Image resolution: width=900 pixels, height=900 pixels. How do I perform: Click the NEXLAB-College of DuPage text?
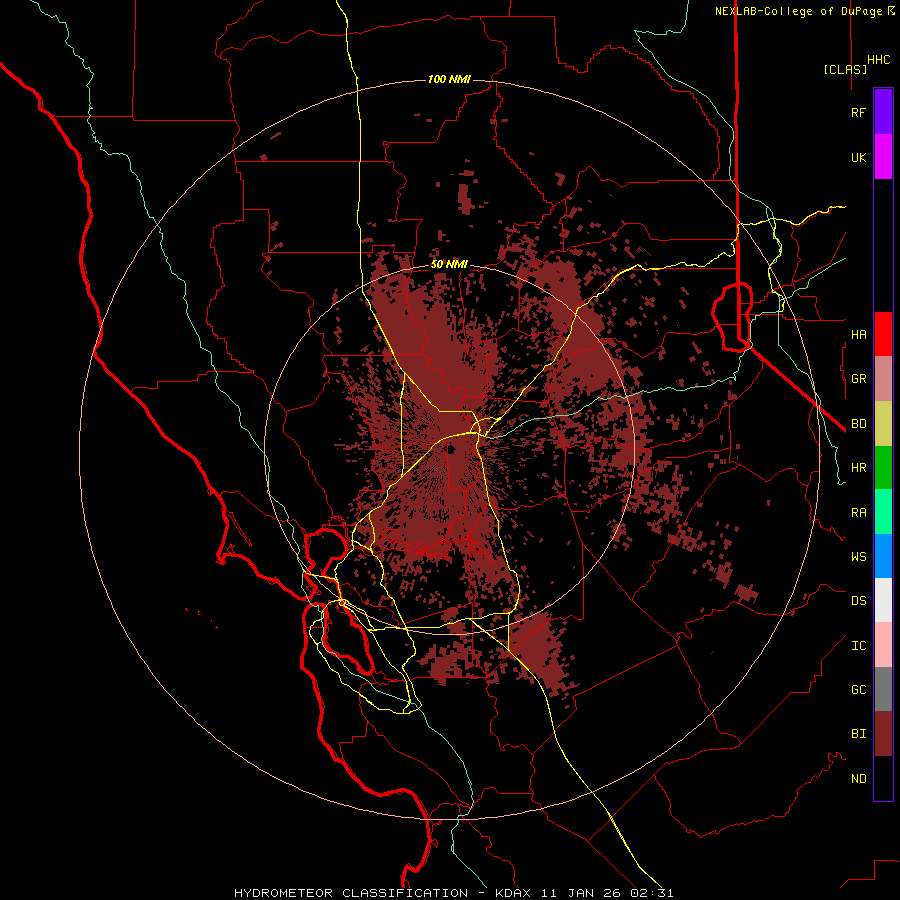(x=800, y=11)
